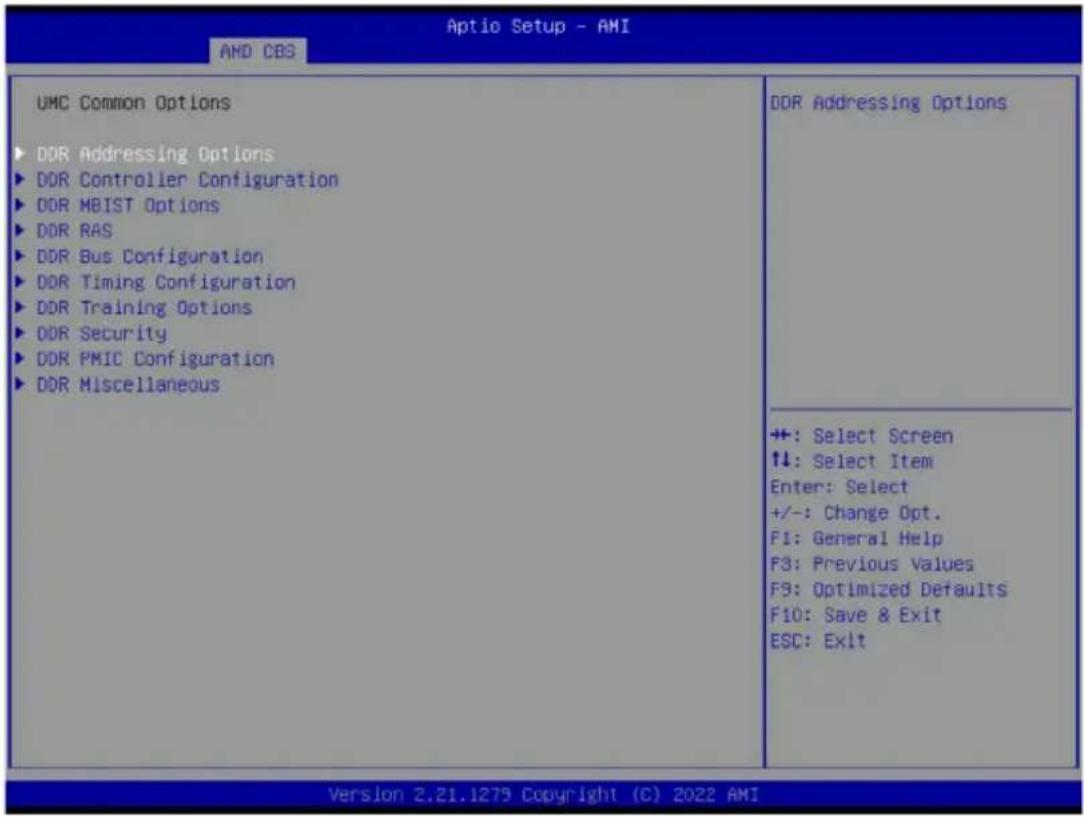The height and width of the screenshot is (817, 1084).
Task: Click arrow beside DDR RAS
Action: coord(20,231)
